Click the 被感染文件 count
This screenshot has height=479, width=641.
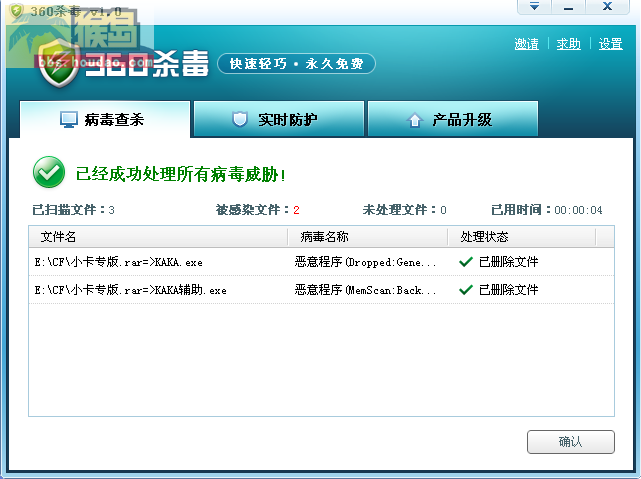[x=296, y=210]
